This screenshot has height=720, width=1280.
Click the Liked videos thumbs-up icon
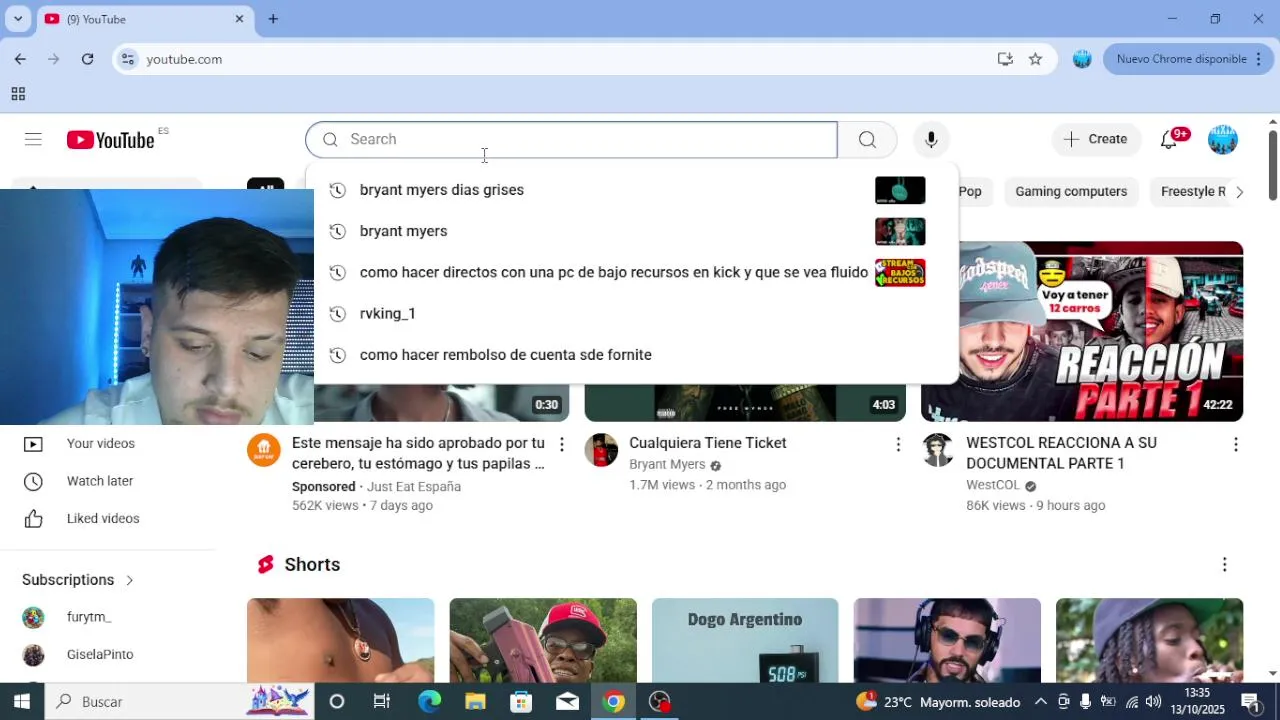pos(33,518)
